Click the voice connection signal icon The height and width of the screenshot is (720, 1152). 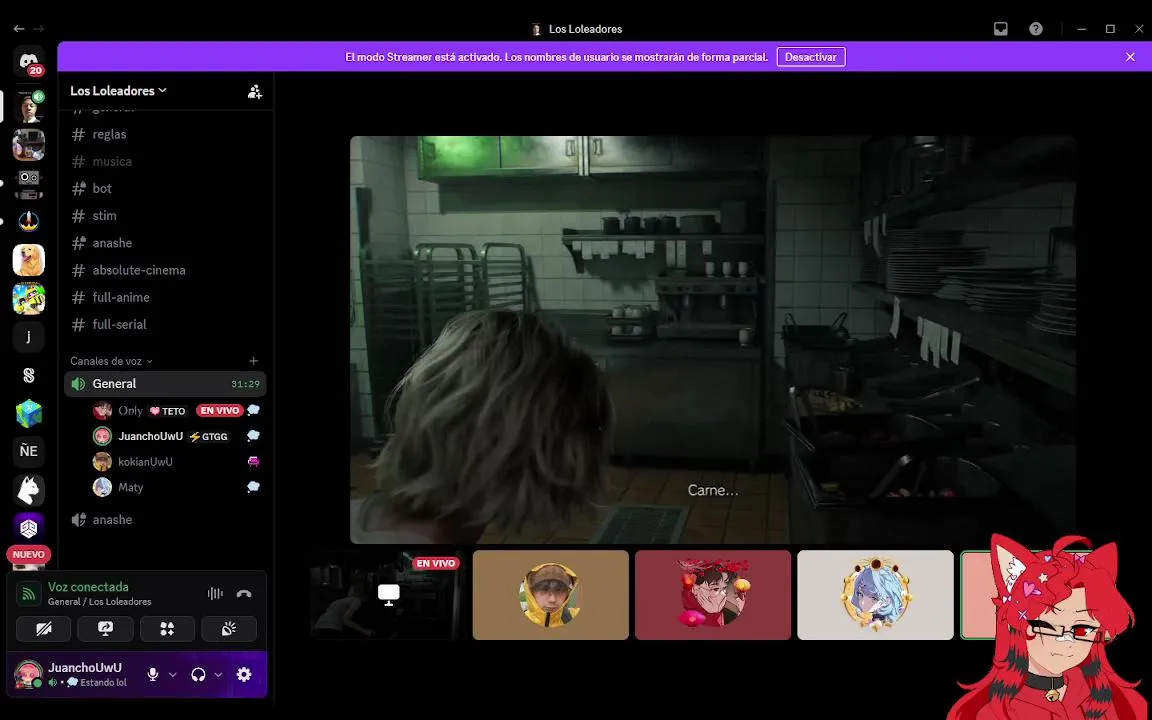click(29, 594)
